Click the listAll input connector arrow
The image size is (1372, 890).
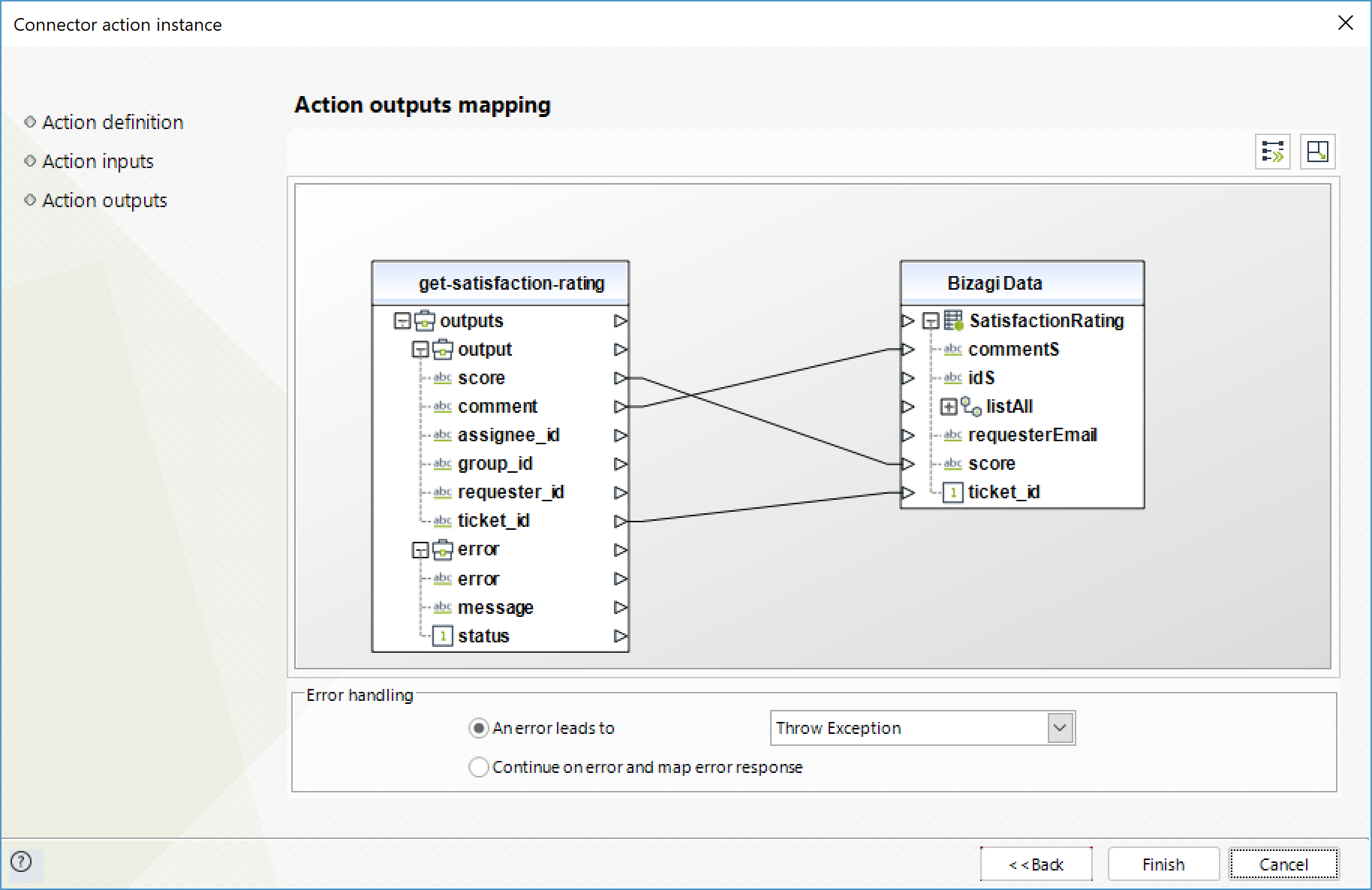point(908,407)
